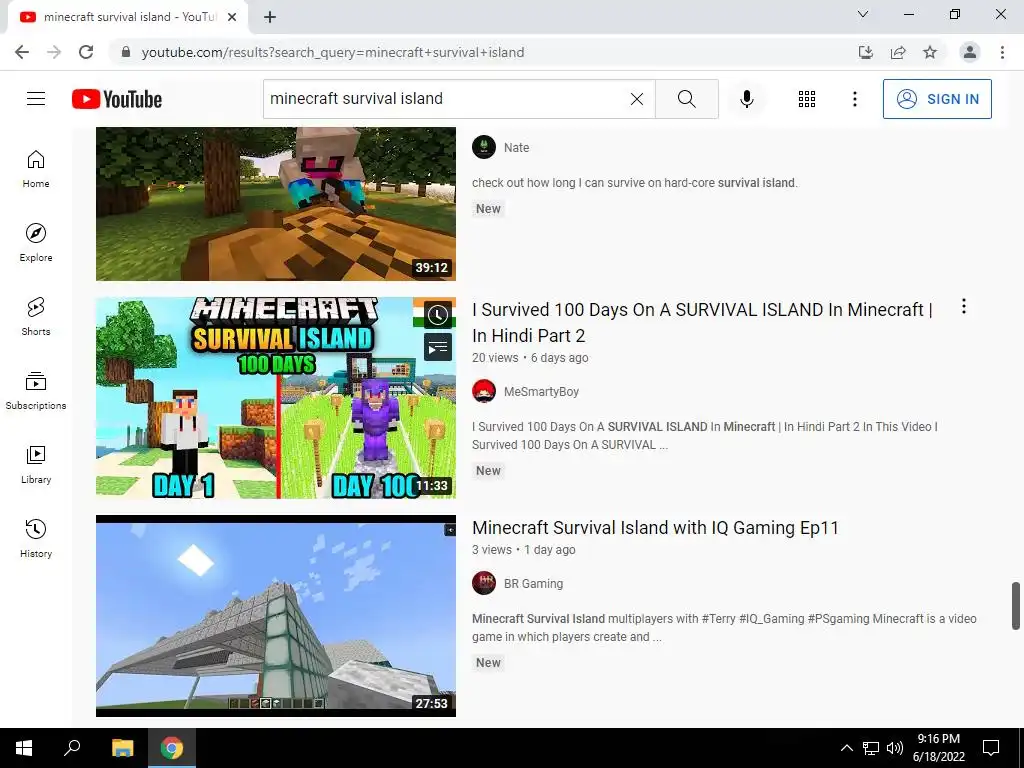The height and width of the screenshot is (768, 1024).
Task: Open YouTube settings three-dot menu
Action: (854, 99)
